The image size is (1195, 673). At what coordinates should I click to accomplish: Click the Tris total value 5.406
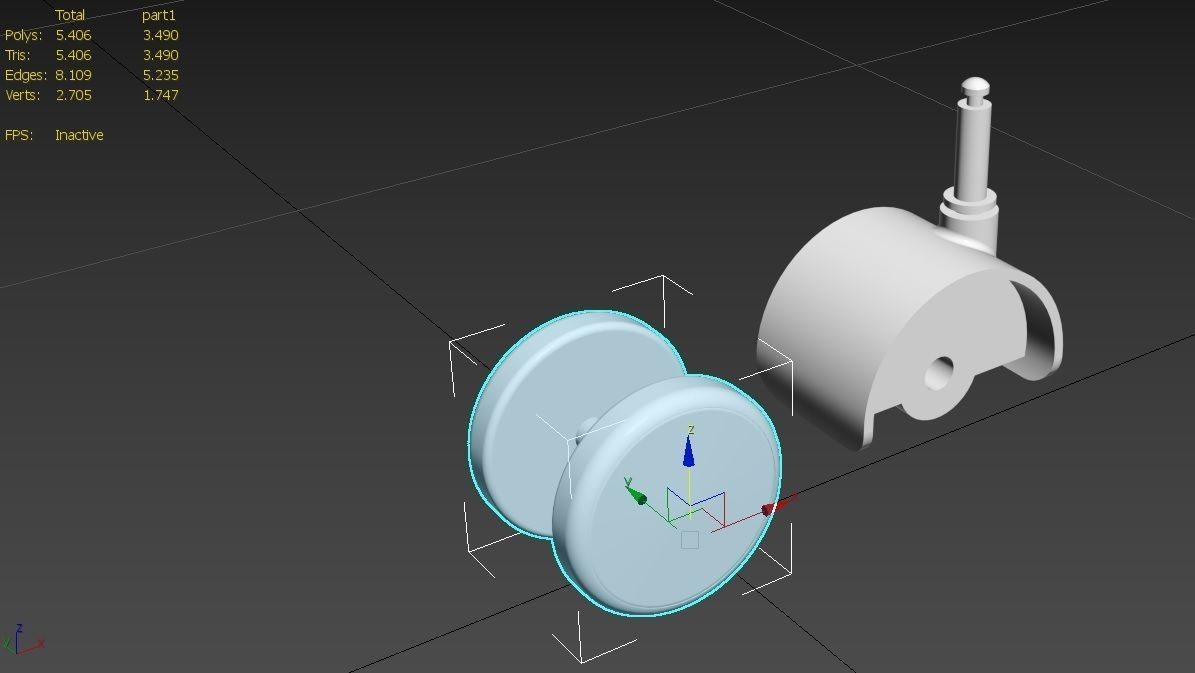(x=73, y=55)
